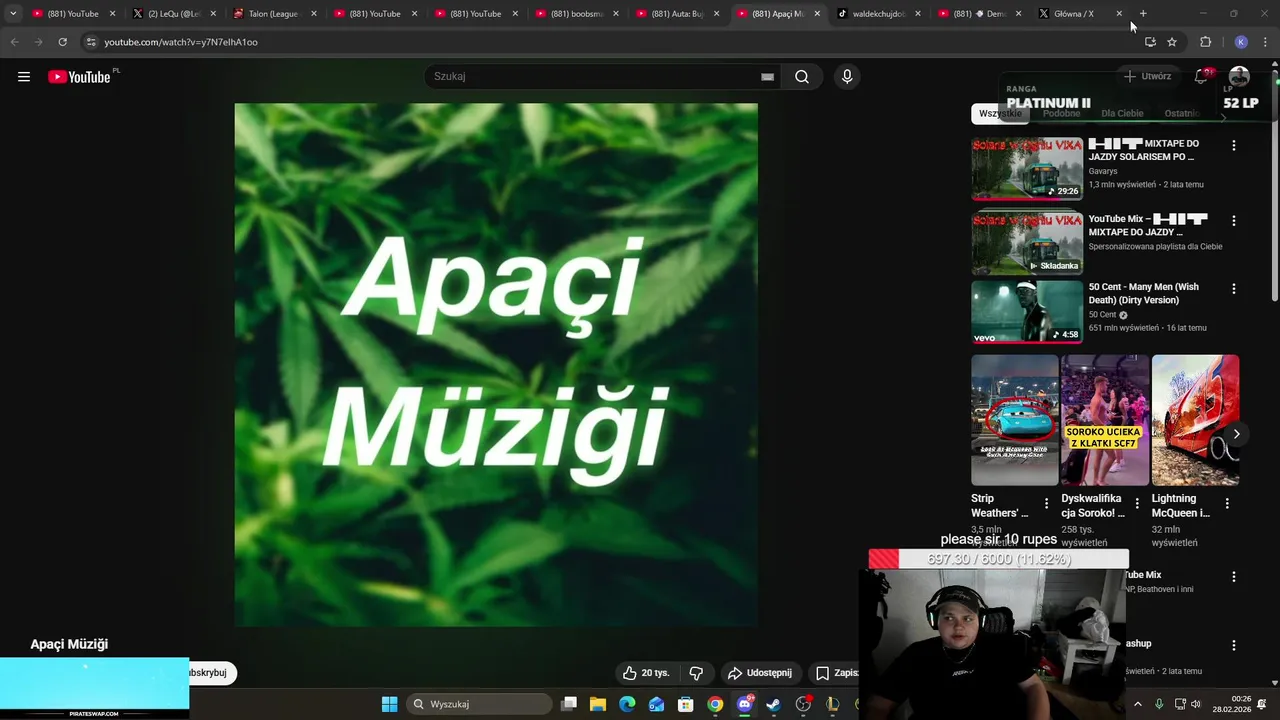Open Microsoft Edge from taskbar
Screen dimensions: 1280x720
click(x=627, y=704)
